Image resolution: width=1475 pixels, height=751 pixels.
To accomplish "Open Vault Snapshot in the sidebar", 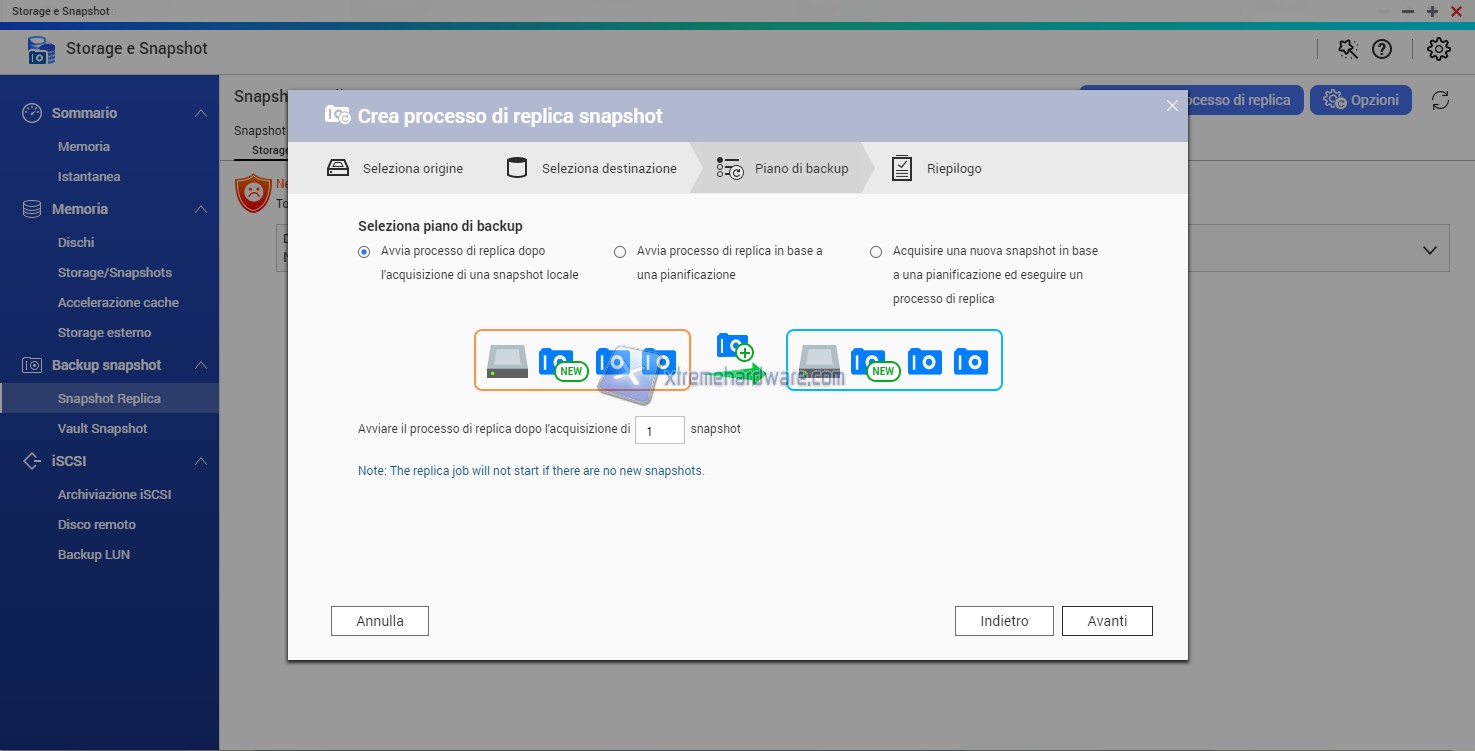I will click(x=102, y=428).
